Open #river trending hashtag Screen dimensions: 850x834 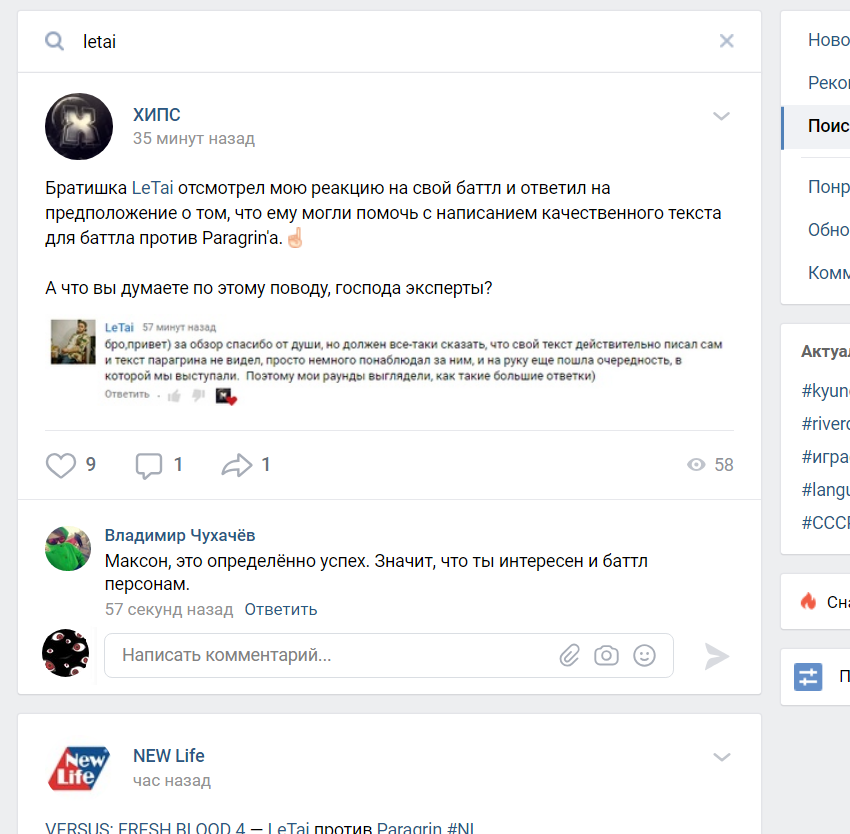(x=826, y=424)
